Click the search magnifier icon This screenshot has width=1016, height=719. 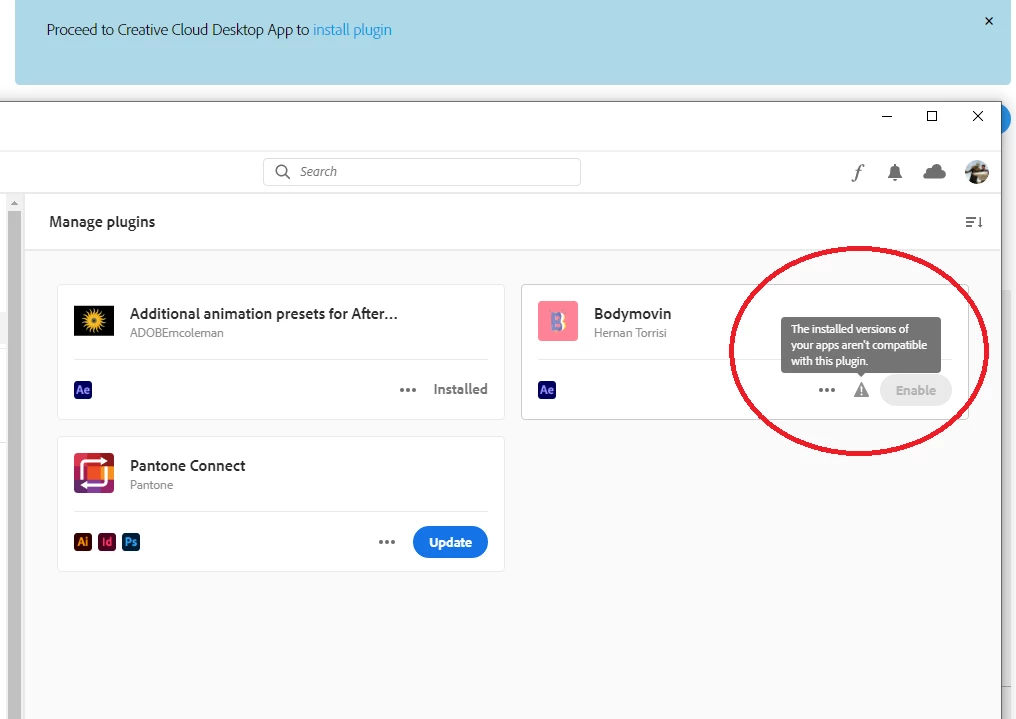[283, 172]
